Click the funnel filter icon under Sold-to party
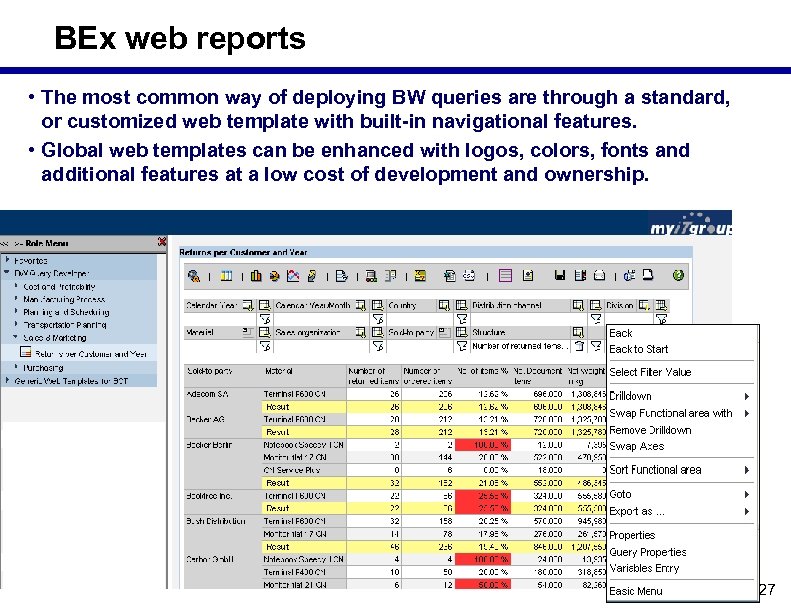The height and width of the screenshot is (609, 791). coord(462,346)
